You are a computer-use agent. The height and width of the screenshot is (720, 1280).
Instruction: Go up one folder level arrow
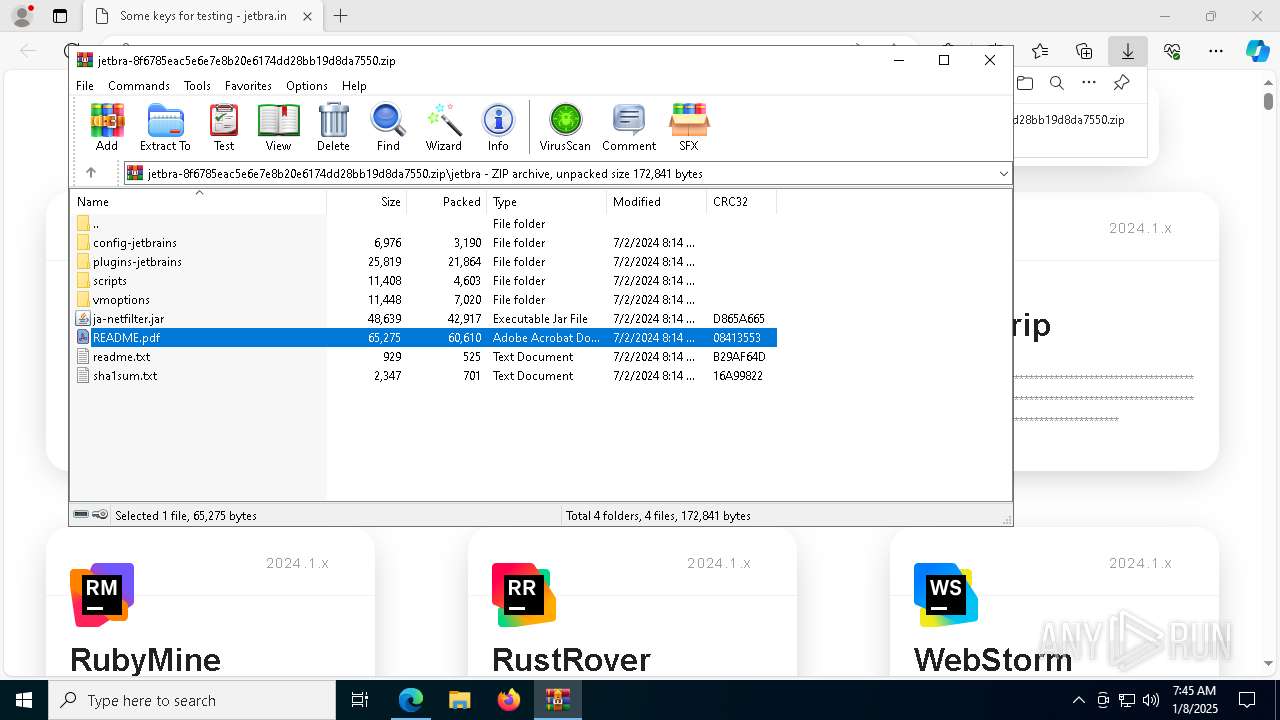91,173
